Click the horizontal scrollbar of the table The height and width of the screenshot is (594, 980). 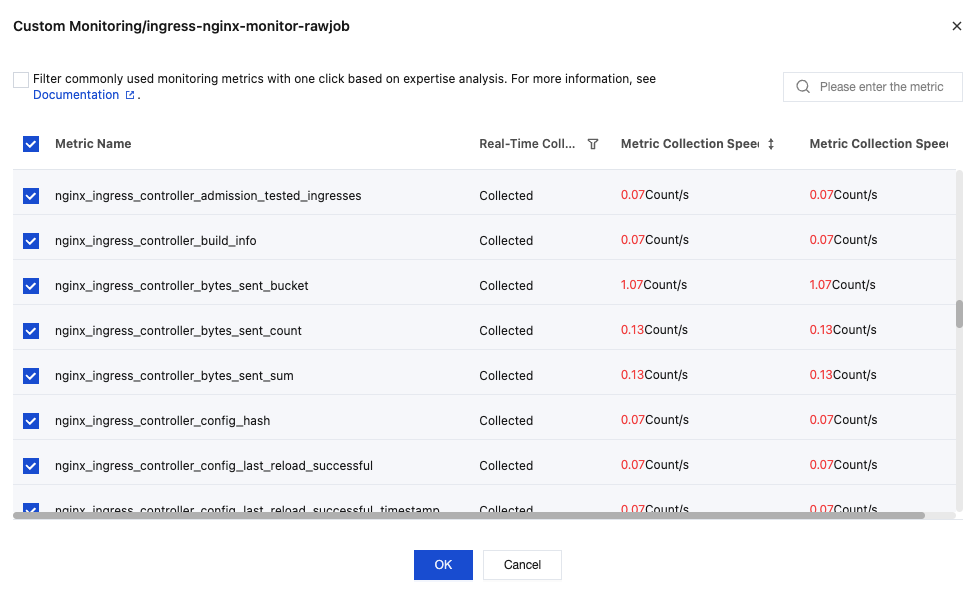pos(469,516)
